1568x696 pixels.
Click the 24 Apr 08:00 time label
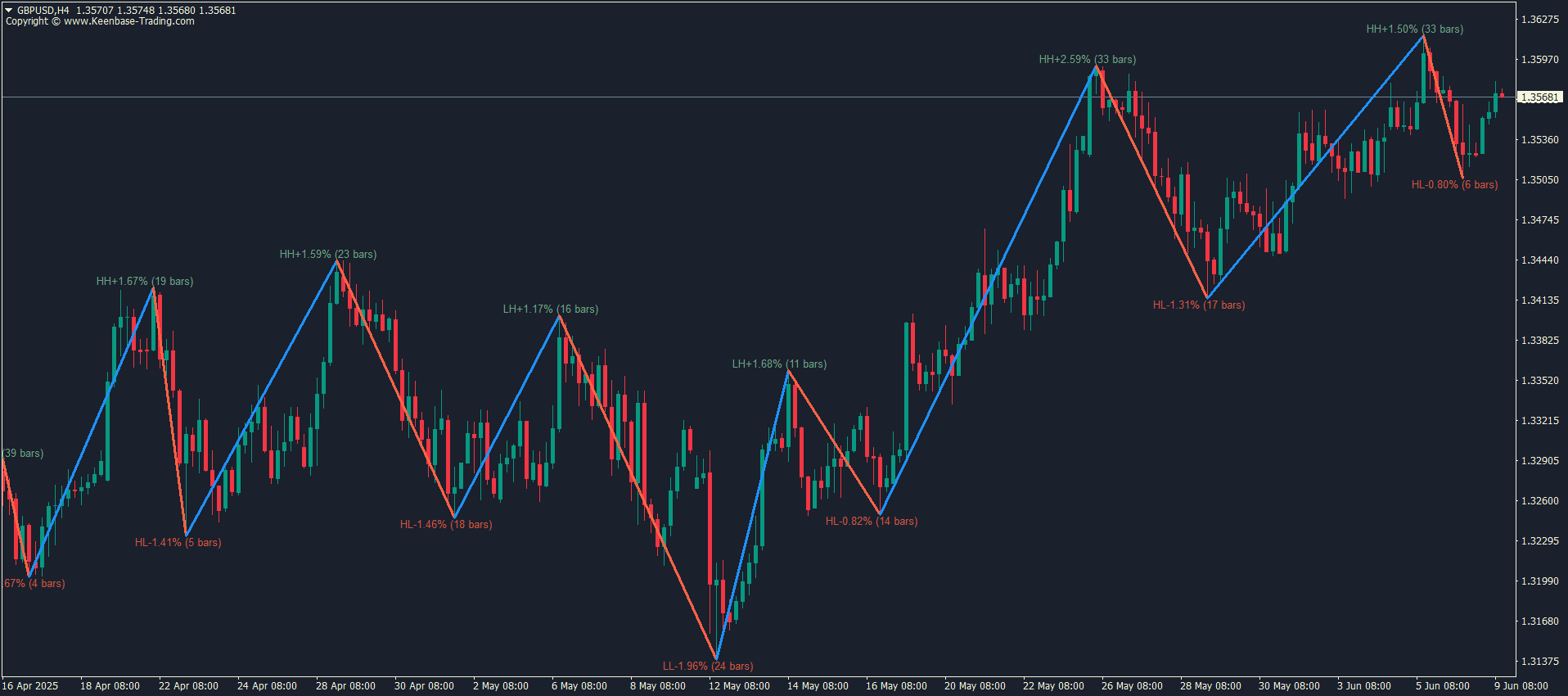click(267, 686)
